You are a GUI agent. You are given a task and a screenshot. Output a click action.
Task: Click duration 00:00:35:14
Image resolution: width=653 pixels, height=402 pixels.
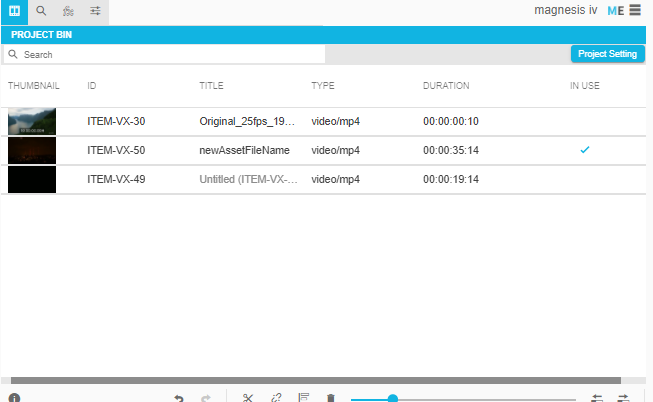pos(451,150)
